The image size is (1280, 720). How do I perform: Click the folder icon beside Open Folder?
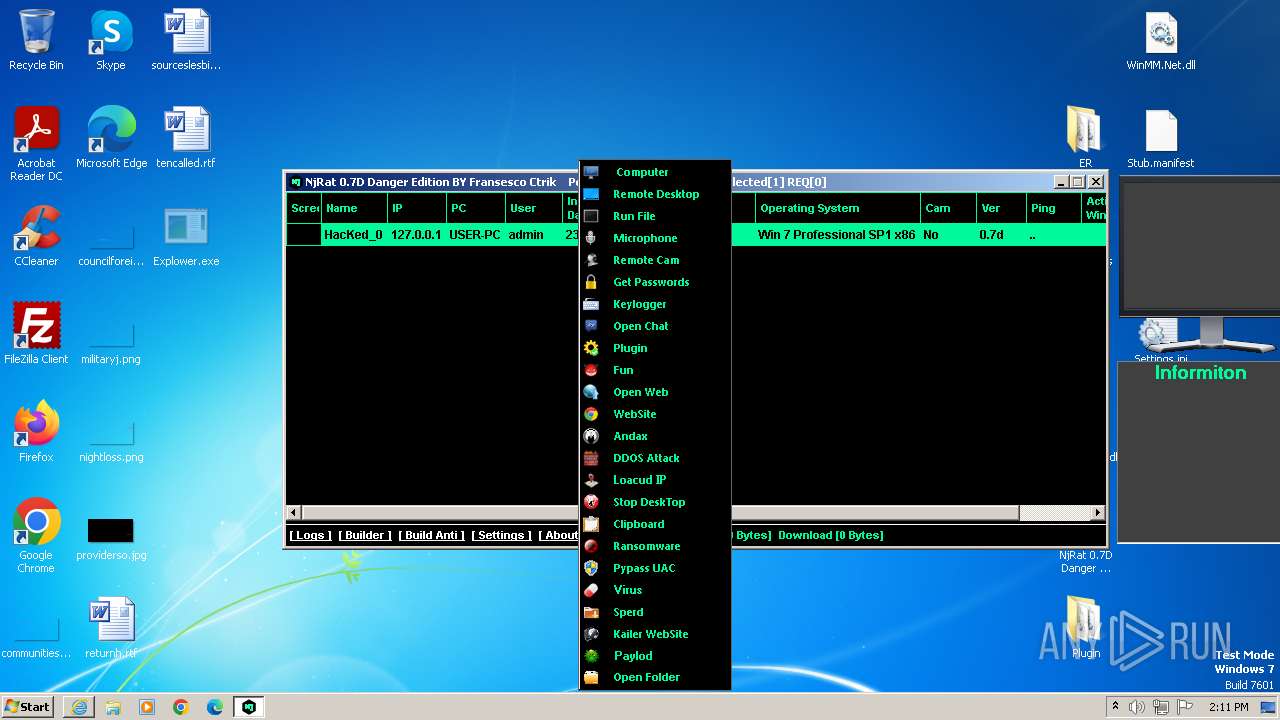click(591, 677)
